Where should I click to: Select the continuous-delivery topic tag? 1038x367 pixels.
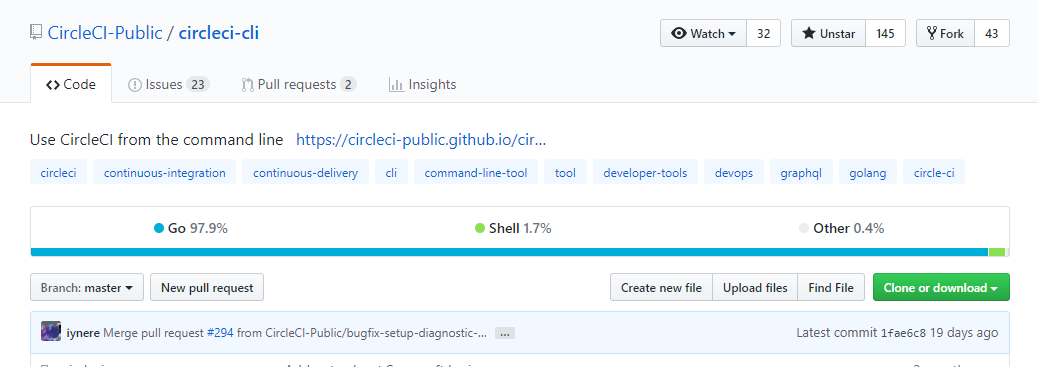pyautogui.click(x=305, y=174)
